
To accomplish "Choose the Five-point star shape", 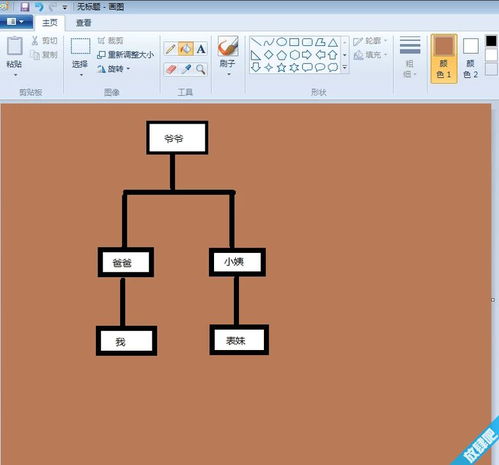I will click(x=282, y=67).
